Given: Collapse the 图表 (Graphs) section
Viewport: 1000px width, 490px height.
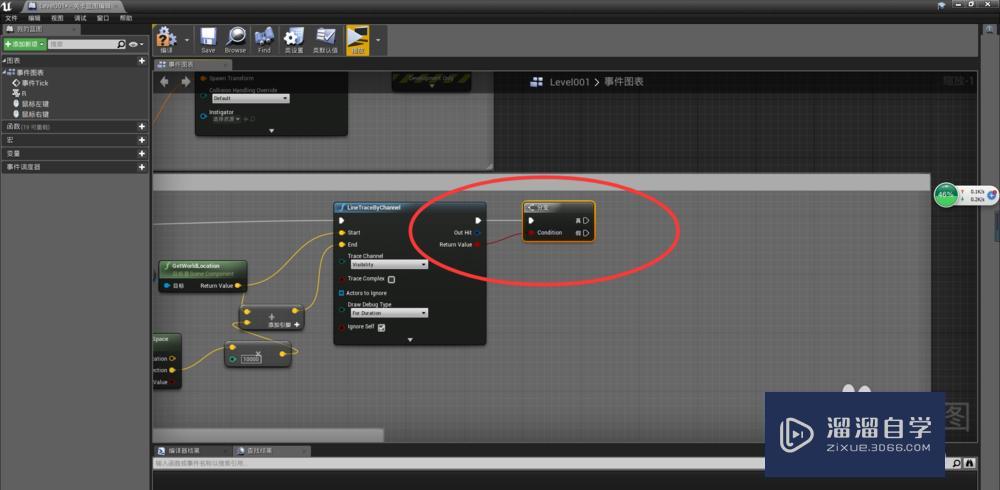Looking at the screenshot, I should point(4,61).
